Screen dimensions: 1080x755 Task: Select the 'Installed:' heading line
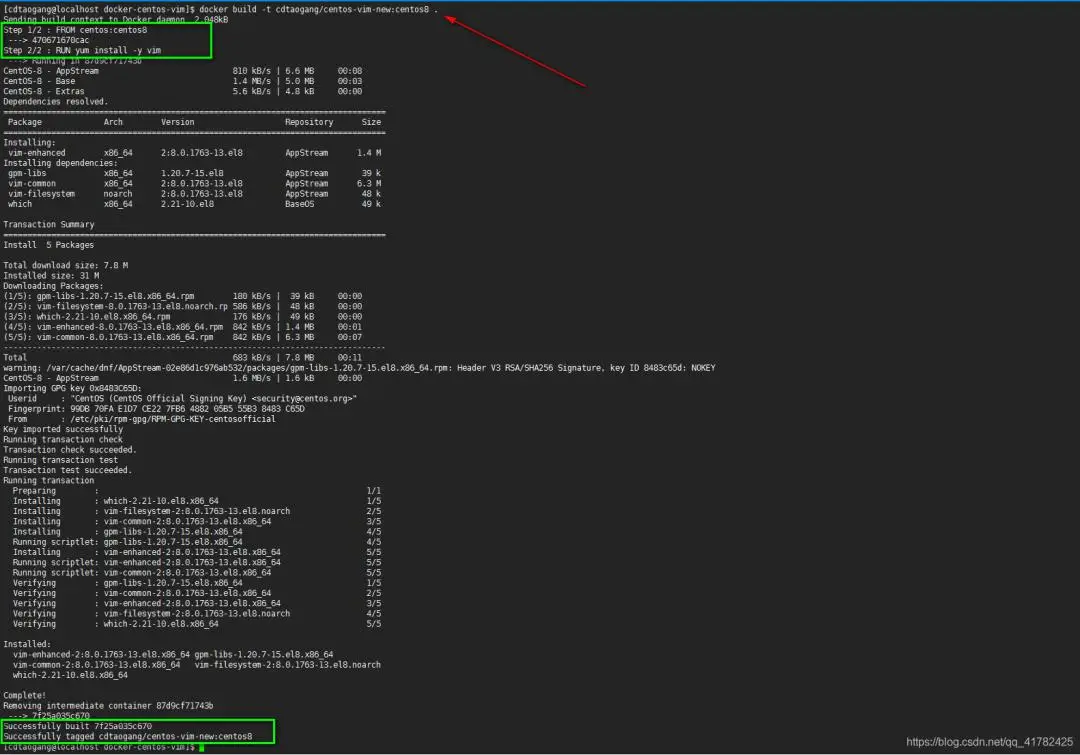(x=27, y=645)
